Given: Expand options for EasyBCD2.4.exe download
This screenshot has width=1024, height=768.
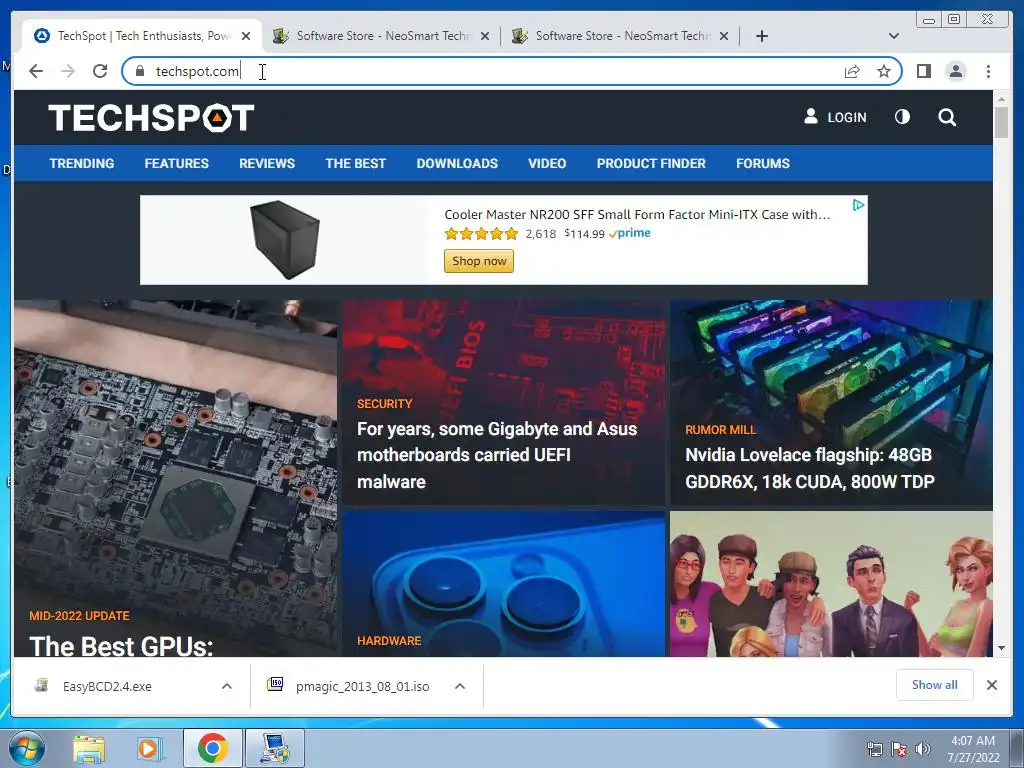Looking at the screenshot, I should click(227, 686).
